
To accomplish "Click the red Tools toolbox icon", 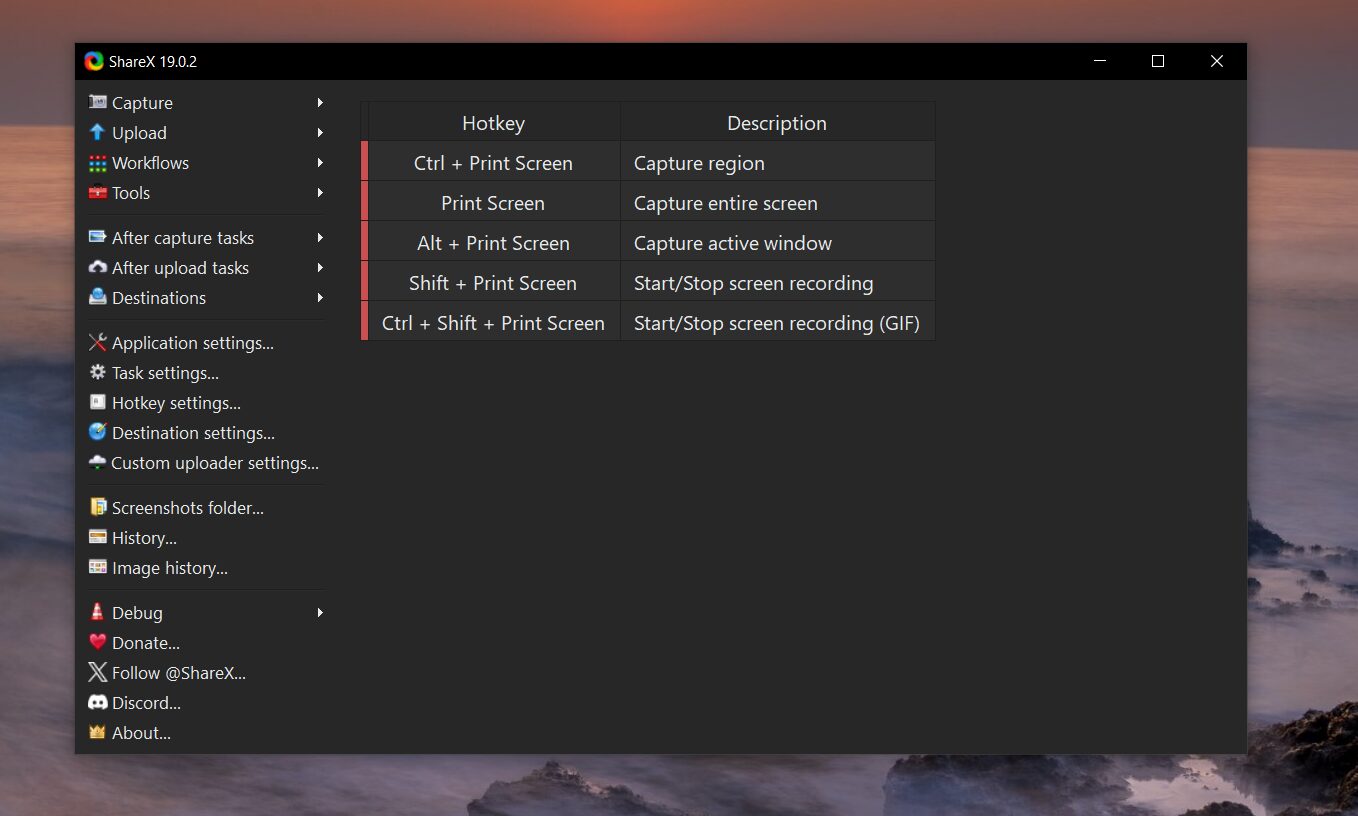I will [97, 193].
